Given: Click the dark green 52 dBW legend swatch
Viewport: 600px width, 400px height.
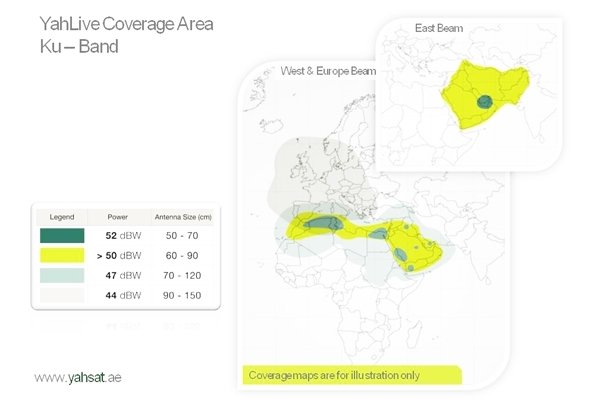Looking at the screenshot, I should point(62,235).
